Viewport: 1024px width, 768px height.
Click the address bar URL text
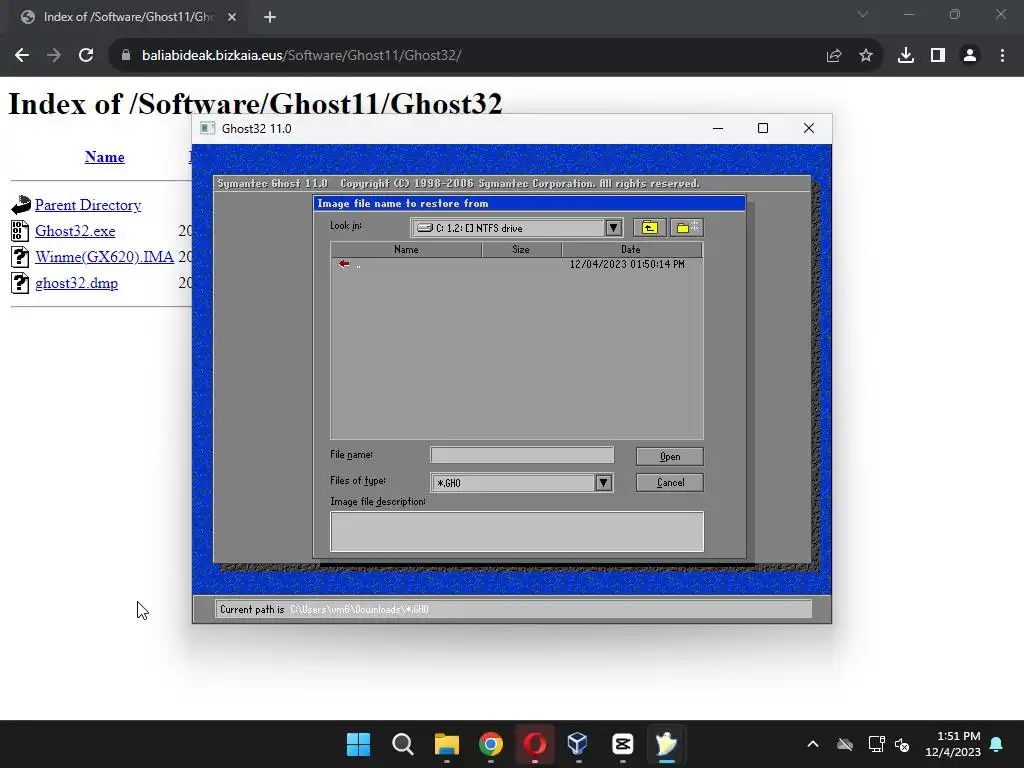click(302, 56)
